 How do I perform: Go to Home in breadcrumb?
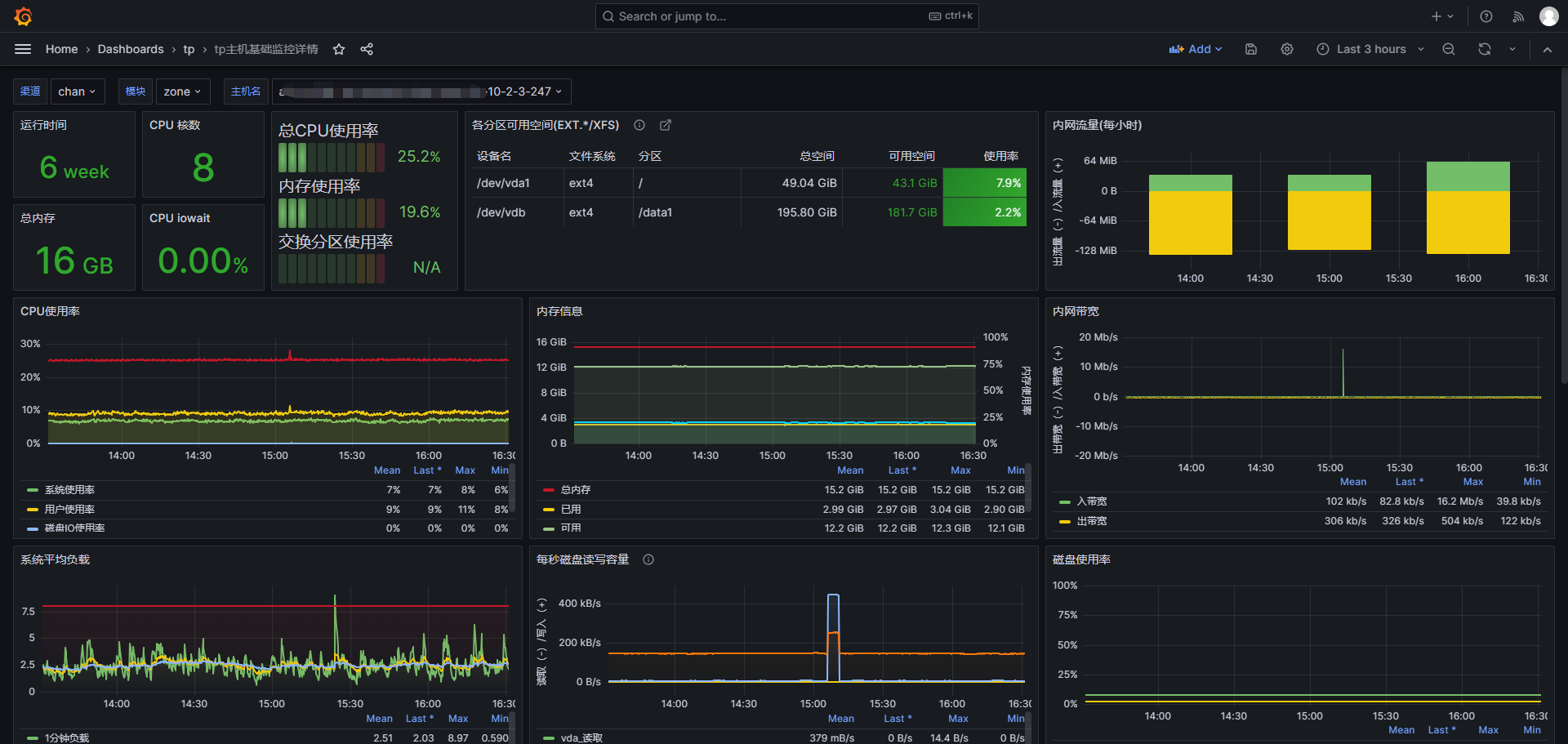[x=61, y=49]
